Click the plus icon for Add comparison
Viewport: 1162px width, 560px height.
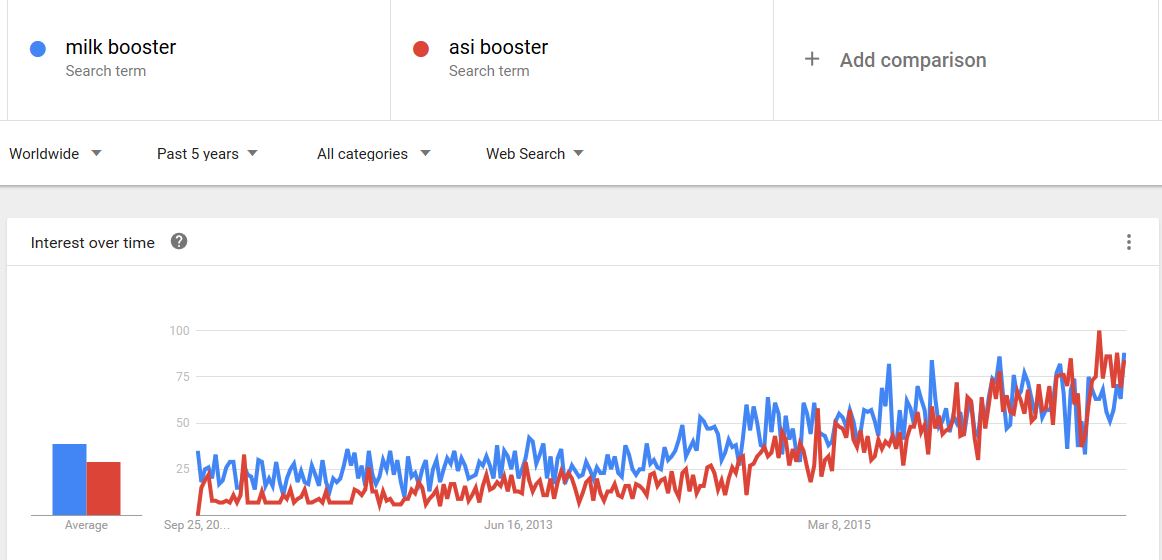click(x=811, y=59)
